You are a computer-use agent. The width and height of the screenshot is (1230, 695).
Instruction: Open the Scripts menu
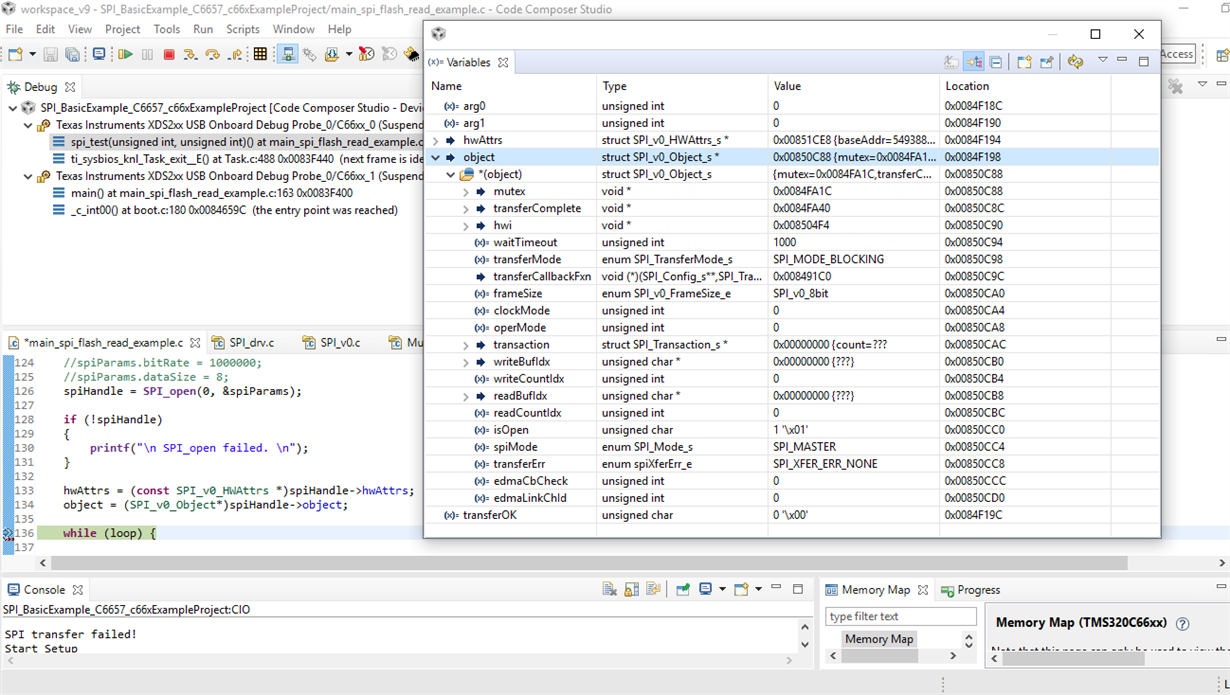[x=242, y=29]
